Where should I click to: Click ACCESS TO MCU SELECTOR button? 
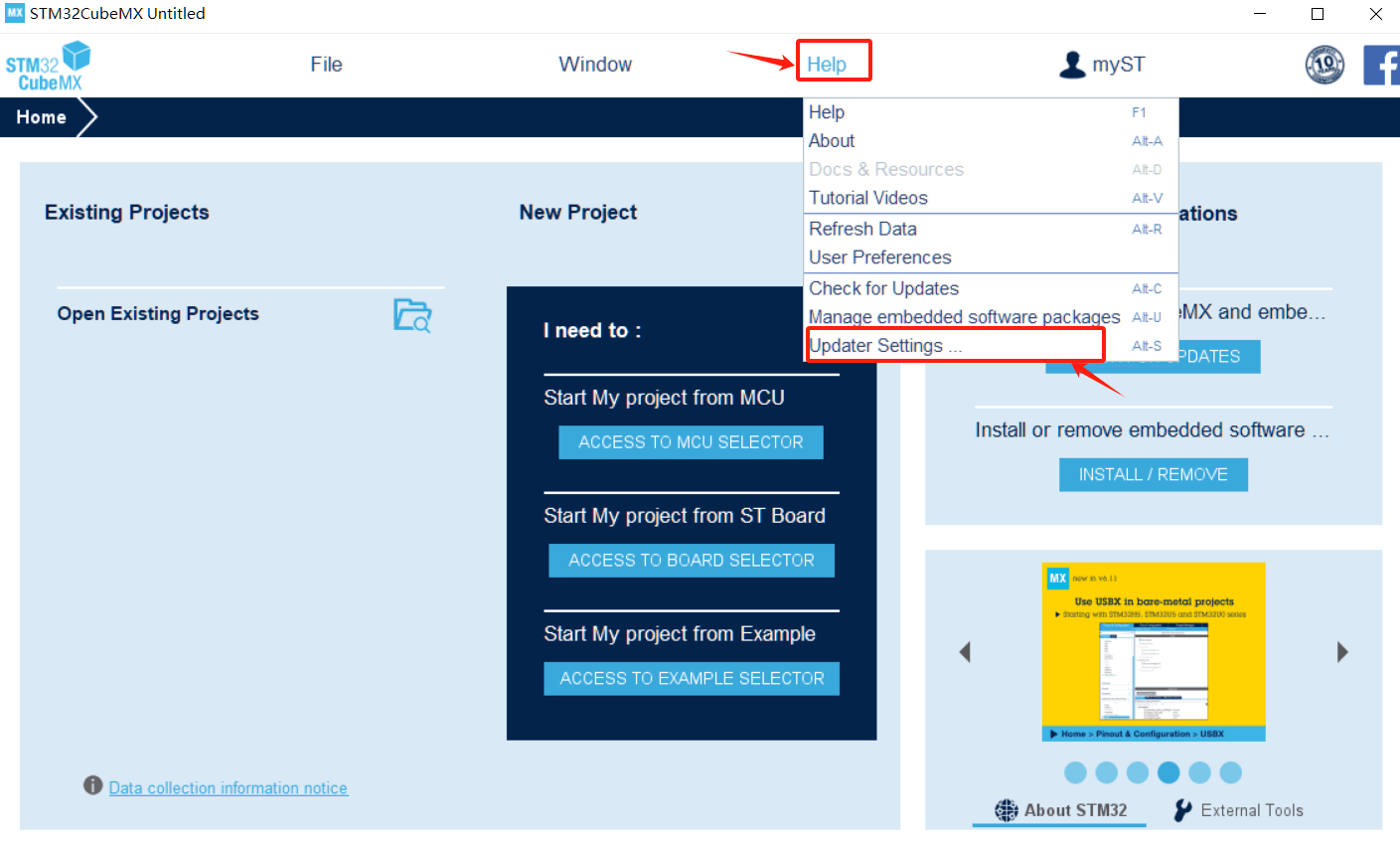691,442
